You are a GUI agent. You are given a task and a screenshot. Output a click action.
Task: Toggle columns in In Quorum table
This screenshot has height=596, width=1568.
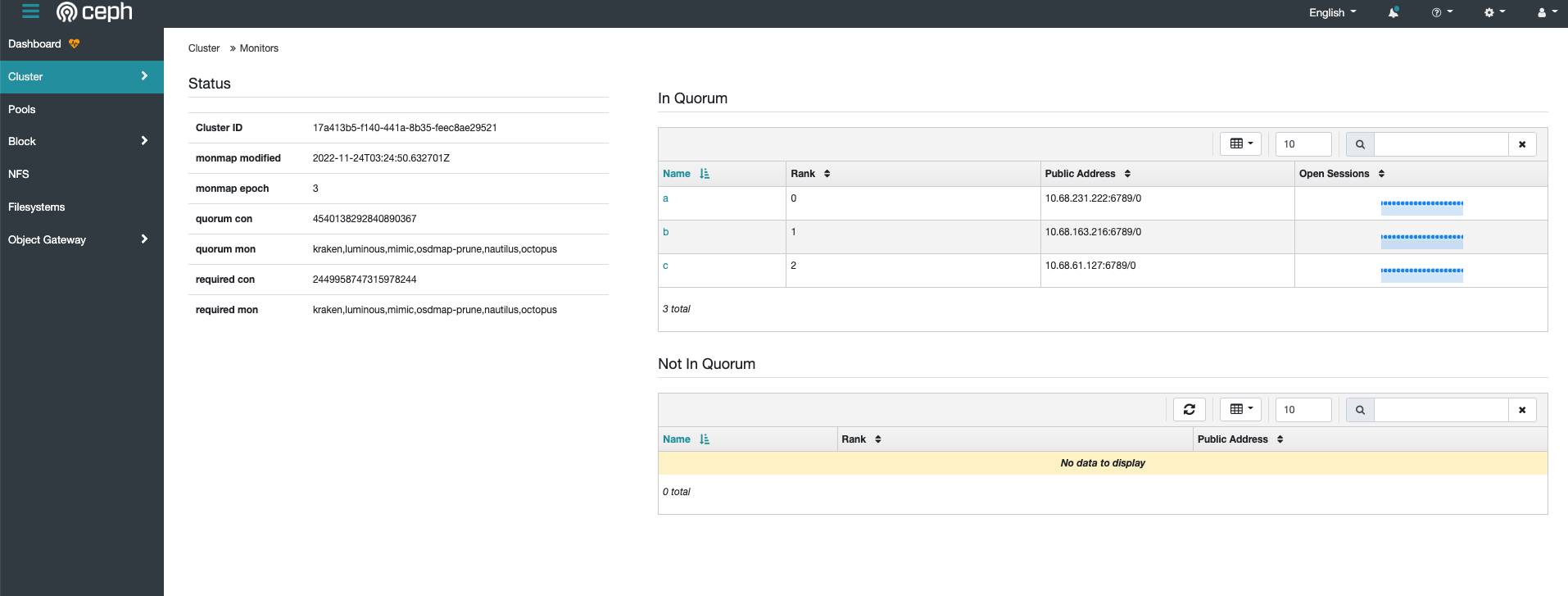(x=1240, y=143)
